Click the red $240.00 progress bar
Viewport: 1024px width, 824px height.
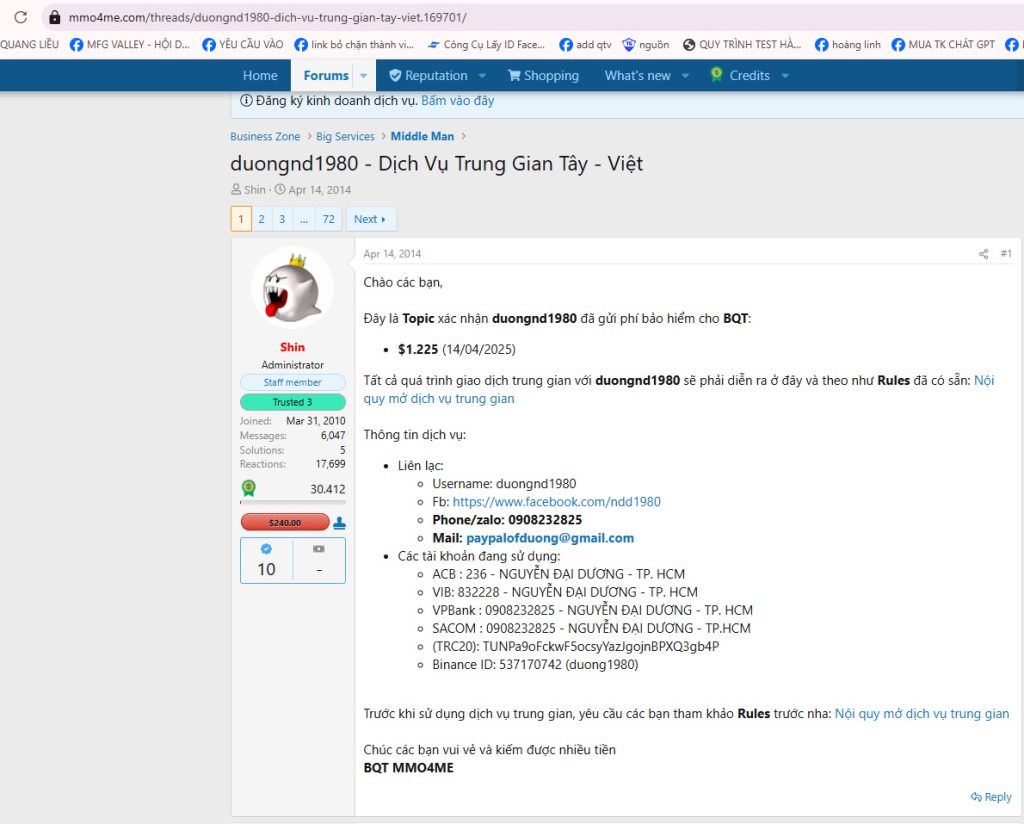point(285,522)
